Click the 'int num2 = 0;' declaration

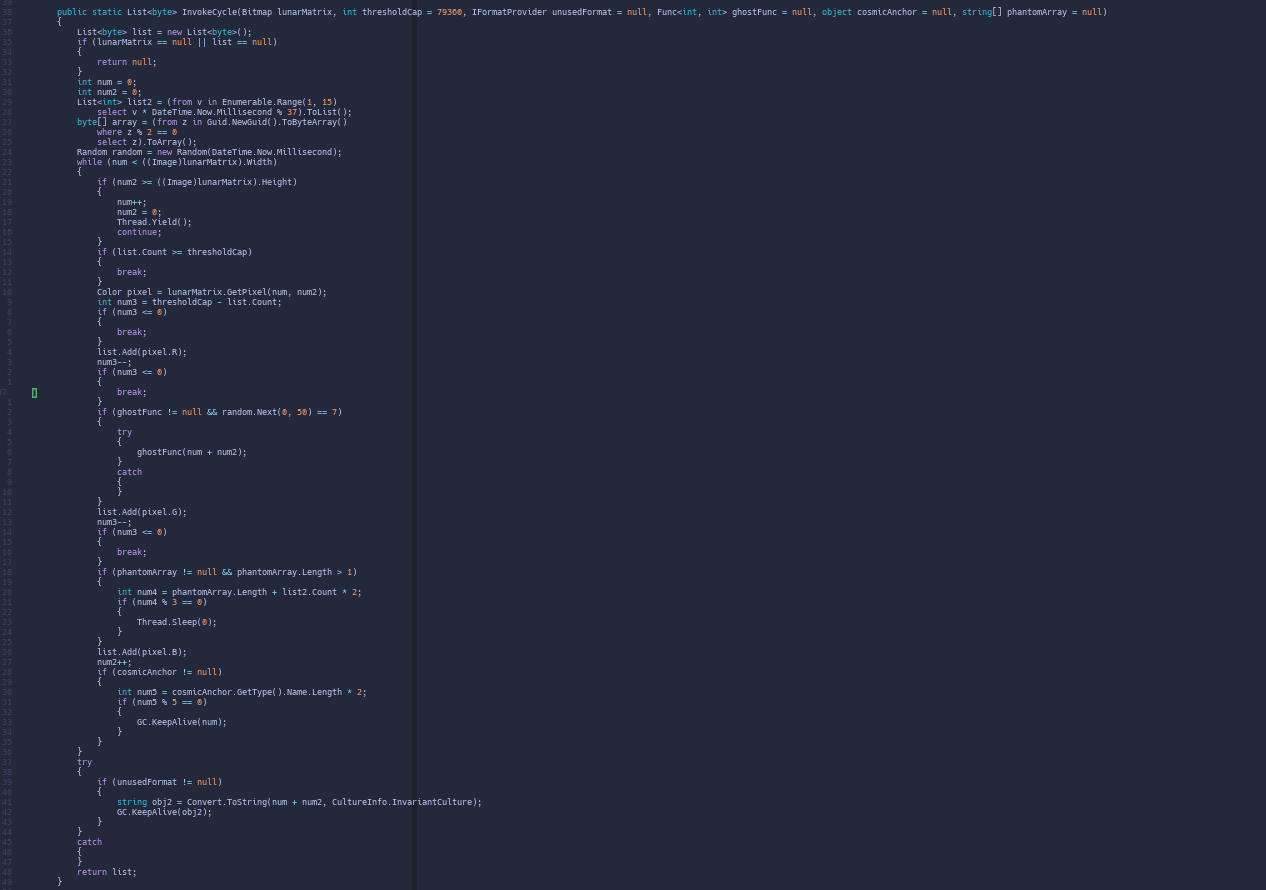tap(109, 92)
